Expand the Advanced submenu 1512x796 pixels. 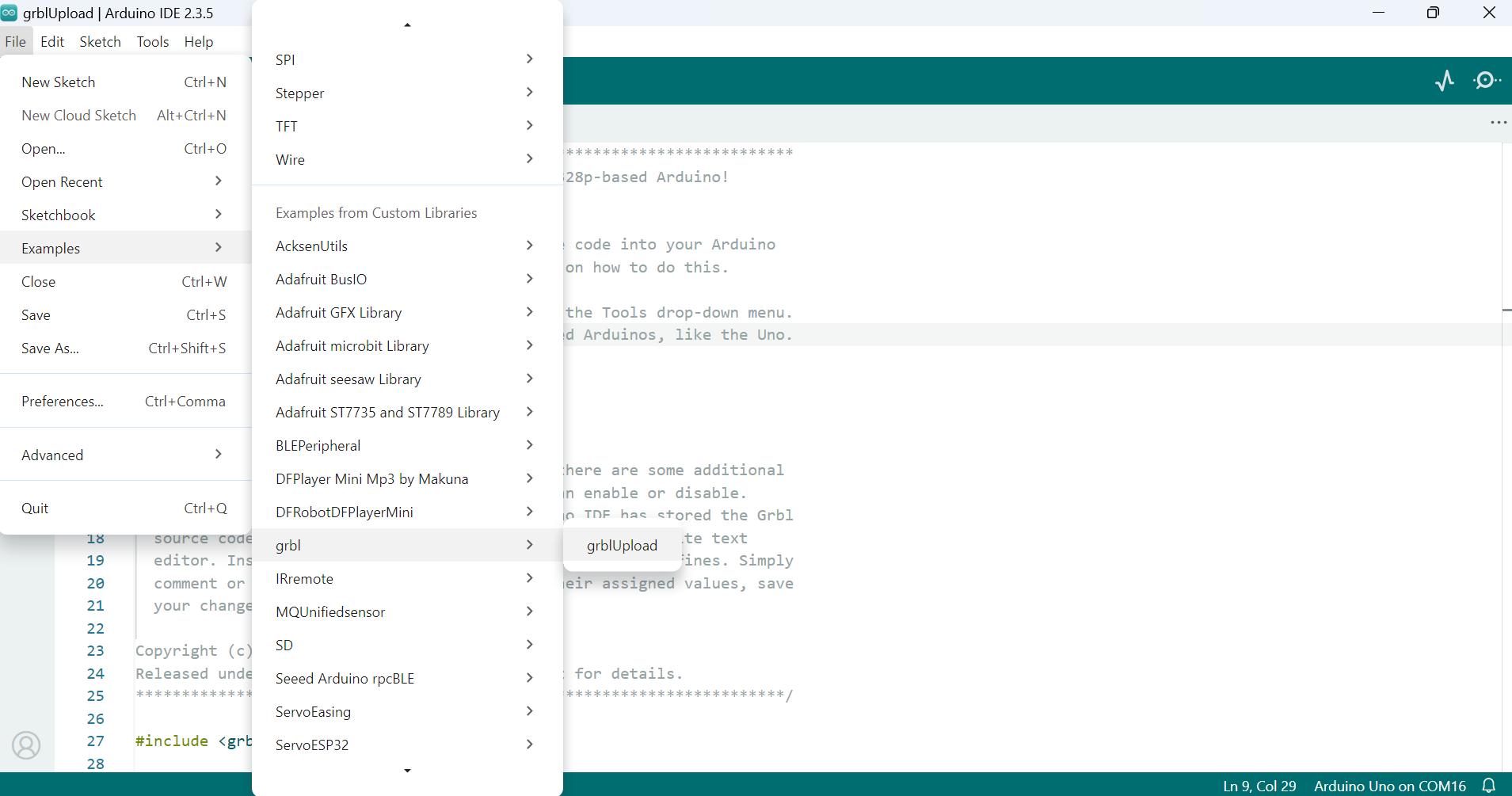point(125,455)
